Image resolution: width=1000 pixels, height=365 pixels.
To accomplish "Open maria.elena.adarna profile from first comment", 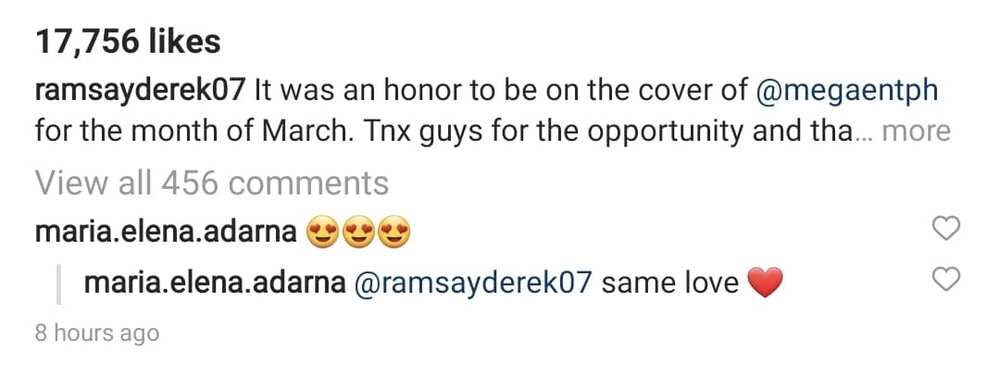I will pyautogui.click(x=166, y=234).
